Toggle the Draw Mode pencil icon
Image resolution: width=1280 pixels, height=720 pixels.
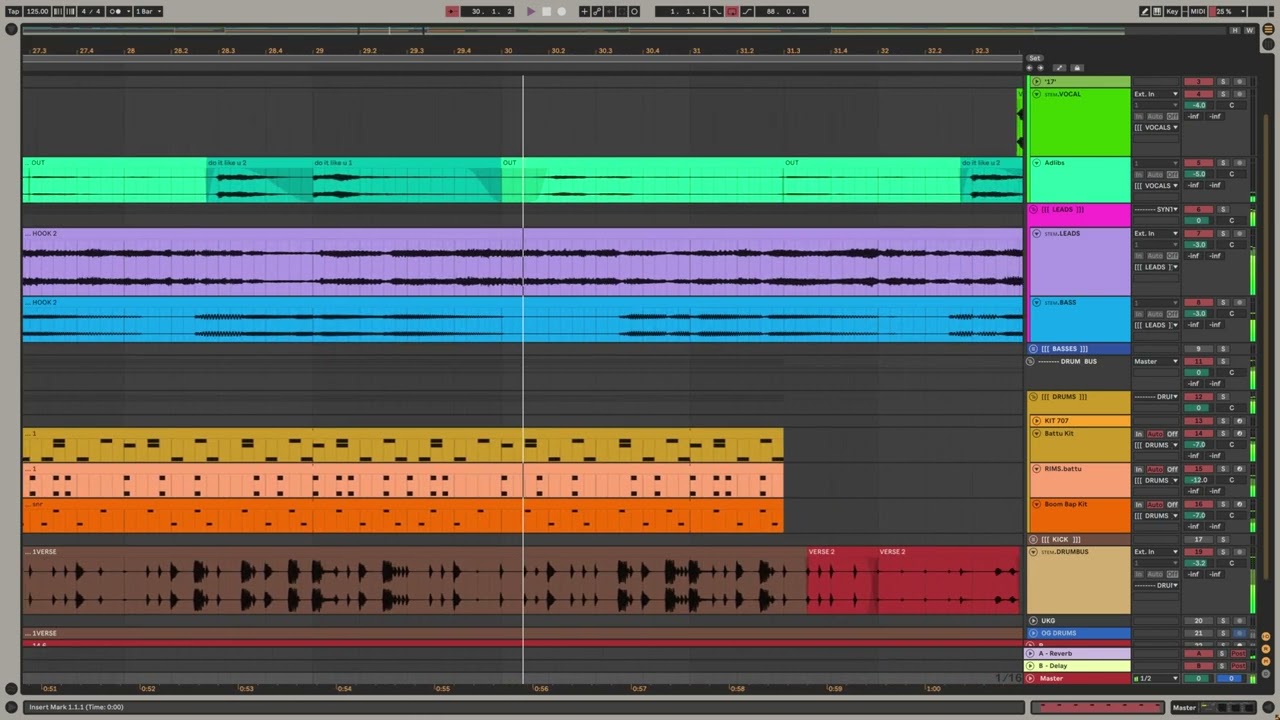coord(1144,11)
